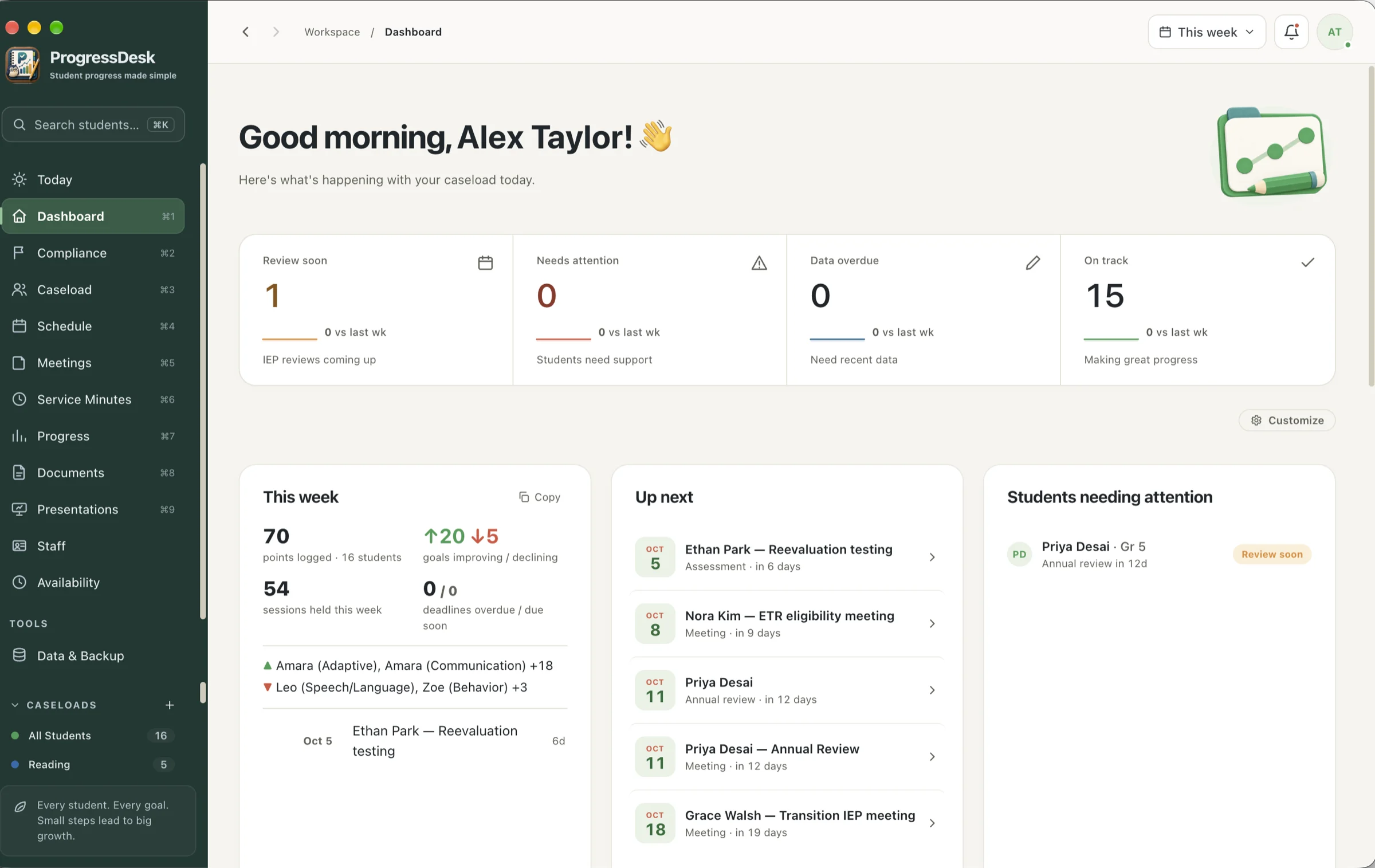Screen dimensions: 1375x868
Task: Expand Ethan Park Reevaluation testing chevron
Action: [932, 557]
